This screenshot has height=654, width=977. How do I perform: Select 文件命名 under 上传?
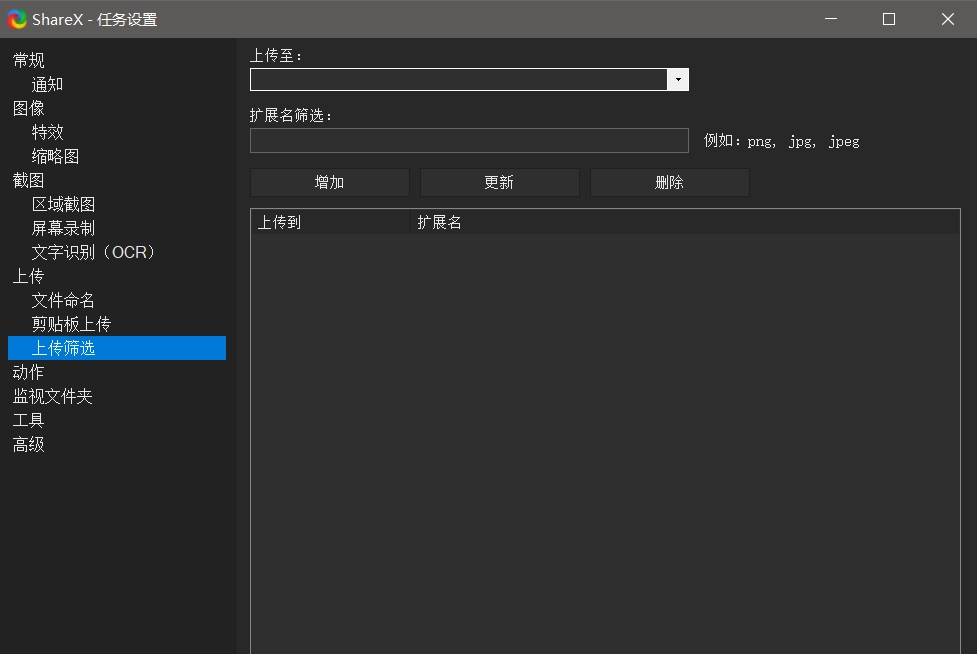[x=63, y=300]
